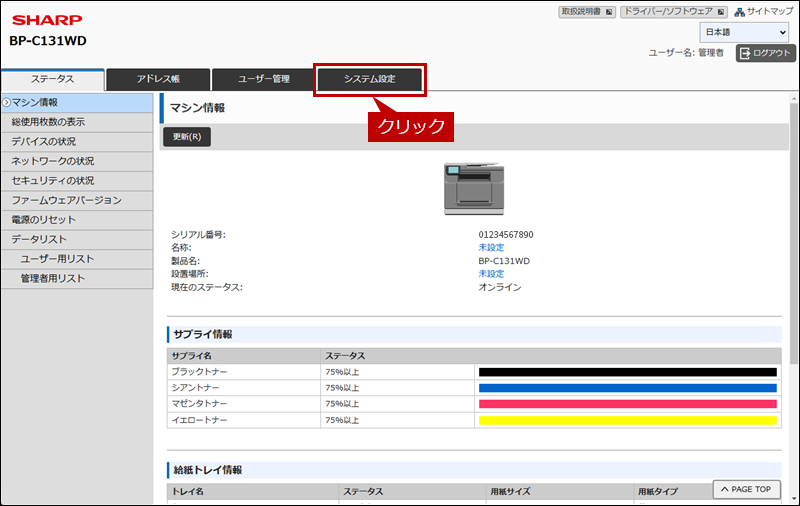
Task: Click the オンライン status value
Action: (x=500, y=288)
